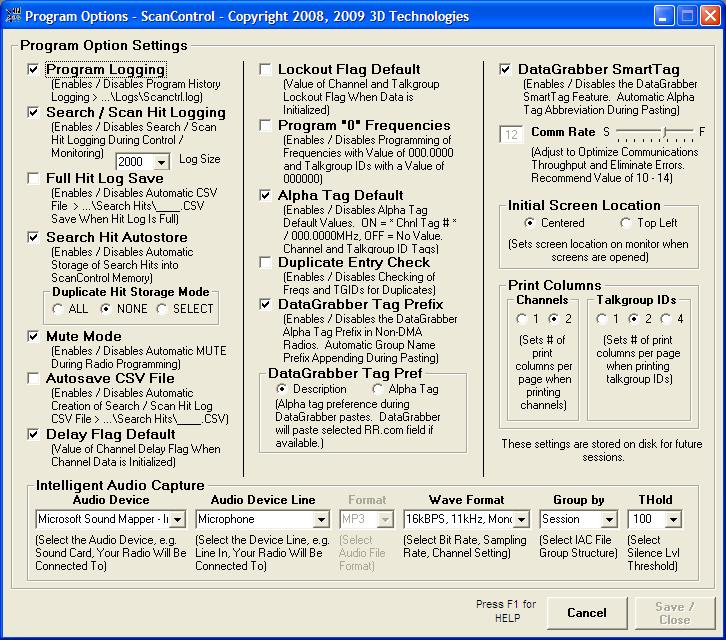
Task: Click the "Press F1 for HELP" text
Action: (507, 611)
